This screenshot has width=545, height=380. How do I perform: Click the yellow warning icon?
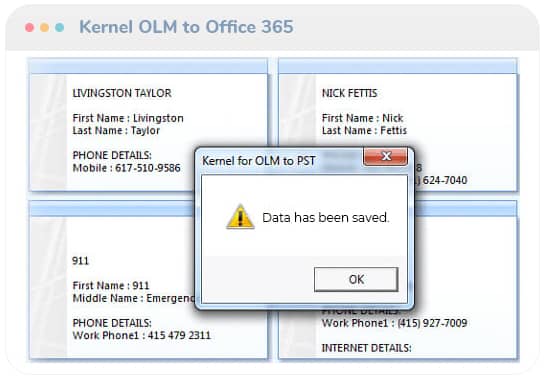click(x=240, y=217)
